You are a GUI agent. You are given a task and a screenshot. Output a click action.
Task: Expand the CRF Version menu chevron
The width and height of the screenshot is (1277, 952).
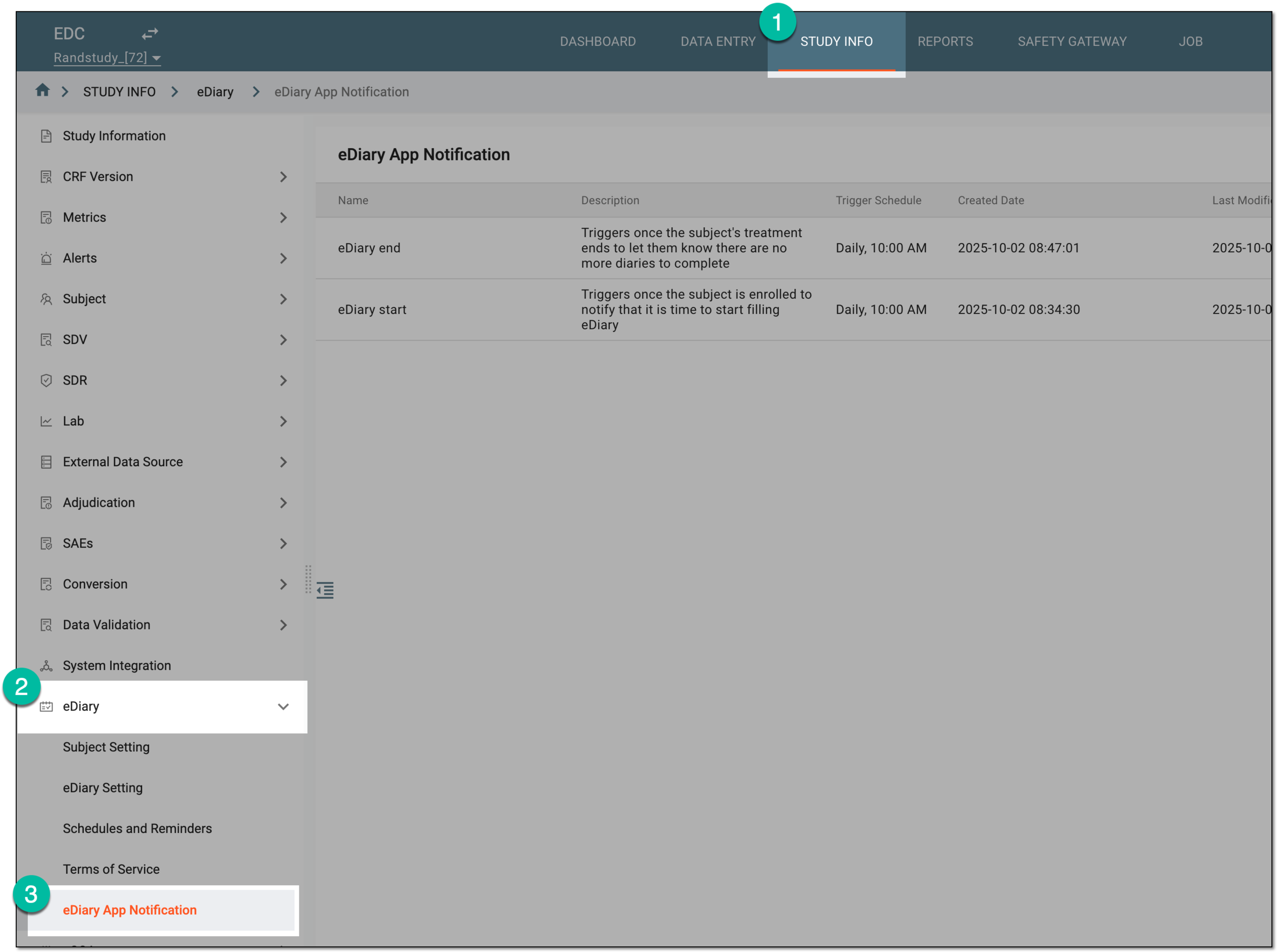pos(283,177)
